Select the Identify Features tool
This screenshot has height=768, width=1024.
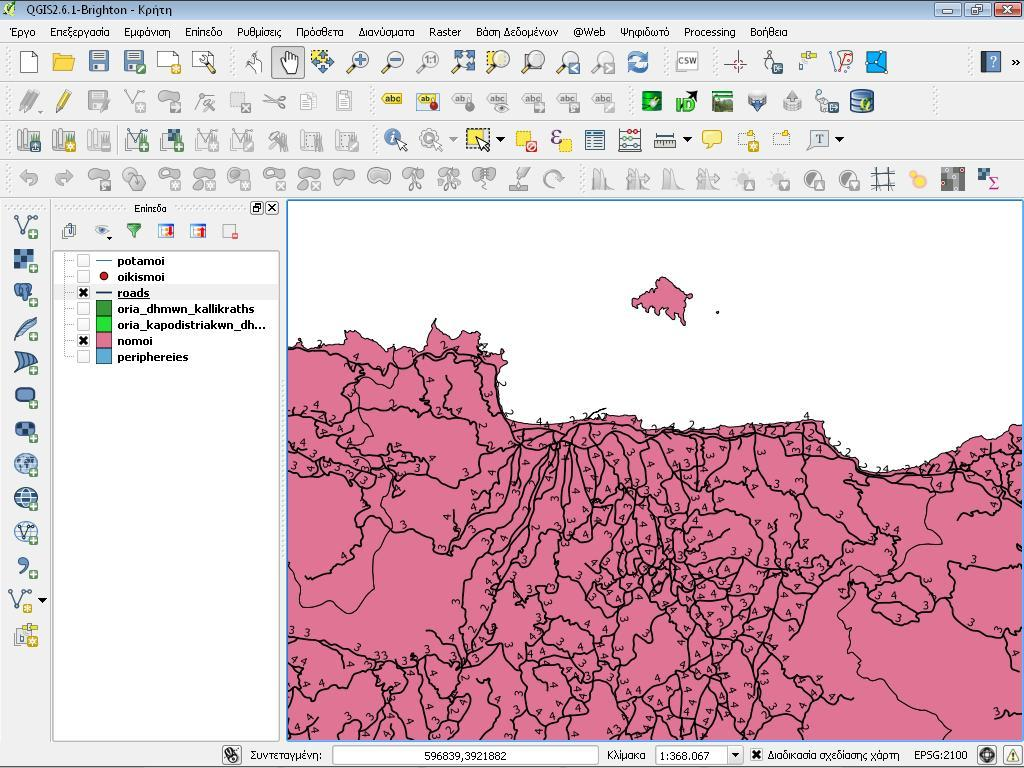396,139
